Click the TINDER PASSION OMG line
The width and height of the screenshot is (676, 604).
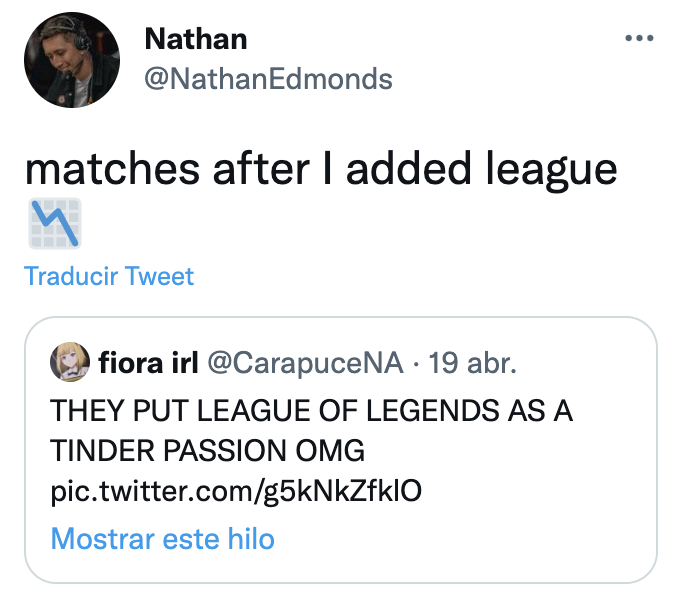(207, 452)
